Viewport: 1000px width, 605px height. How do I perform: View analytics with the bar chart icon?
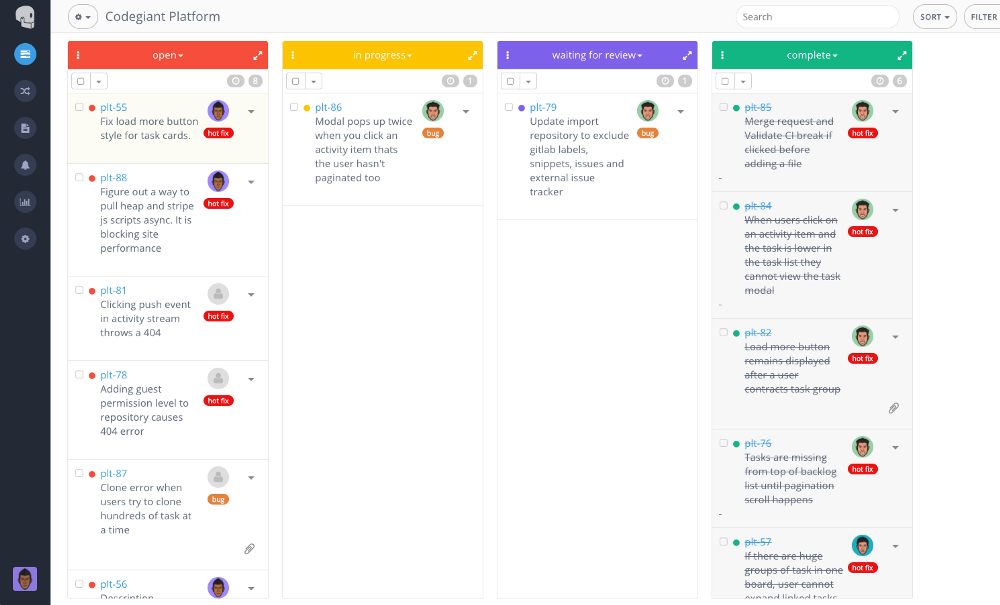24,202
